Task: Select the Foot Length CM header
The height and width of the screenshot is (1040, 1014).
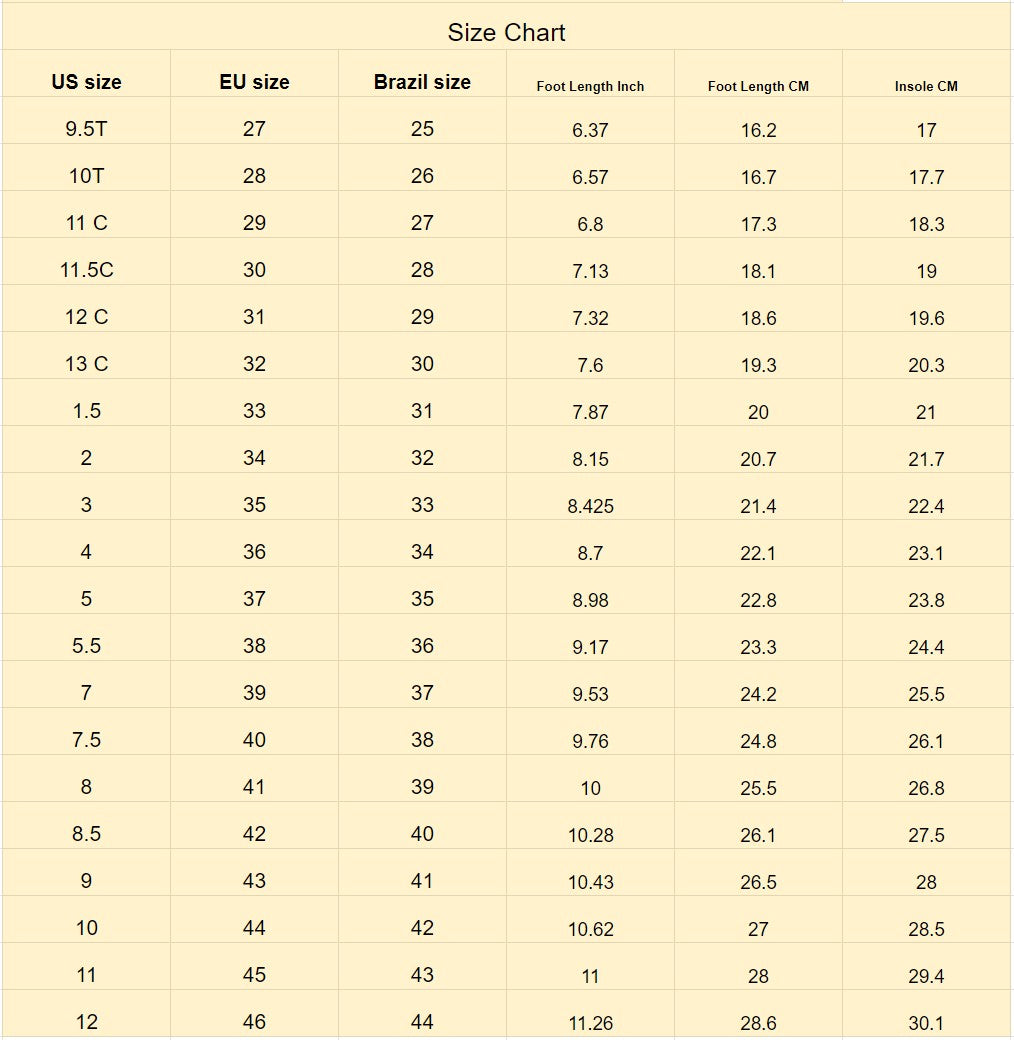Action: (758, 86)
